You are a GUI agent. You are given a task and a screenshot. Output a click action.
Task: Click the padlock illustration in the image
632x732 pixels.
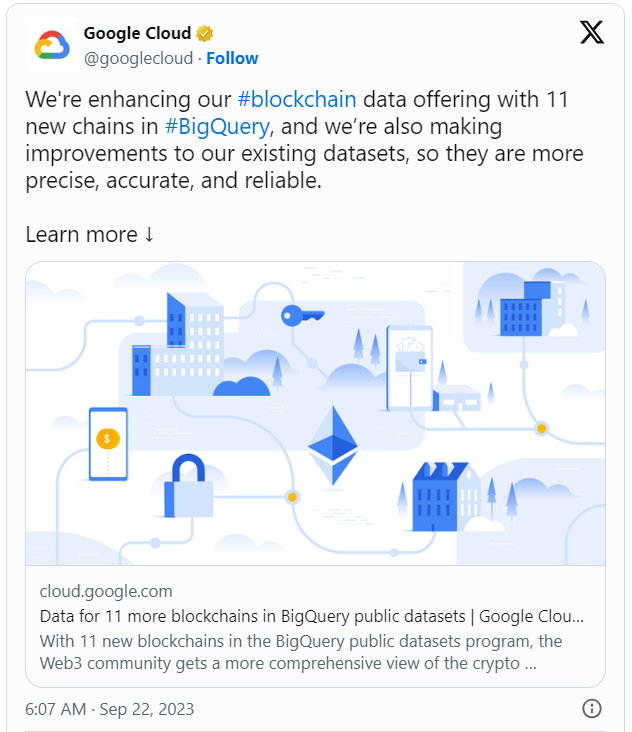point(189,486)
